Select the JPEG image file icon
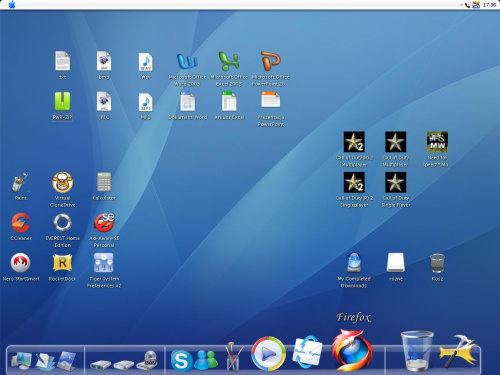Viewport: 500px width, 375px height. (x=104, y=101)
